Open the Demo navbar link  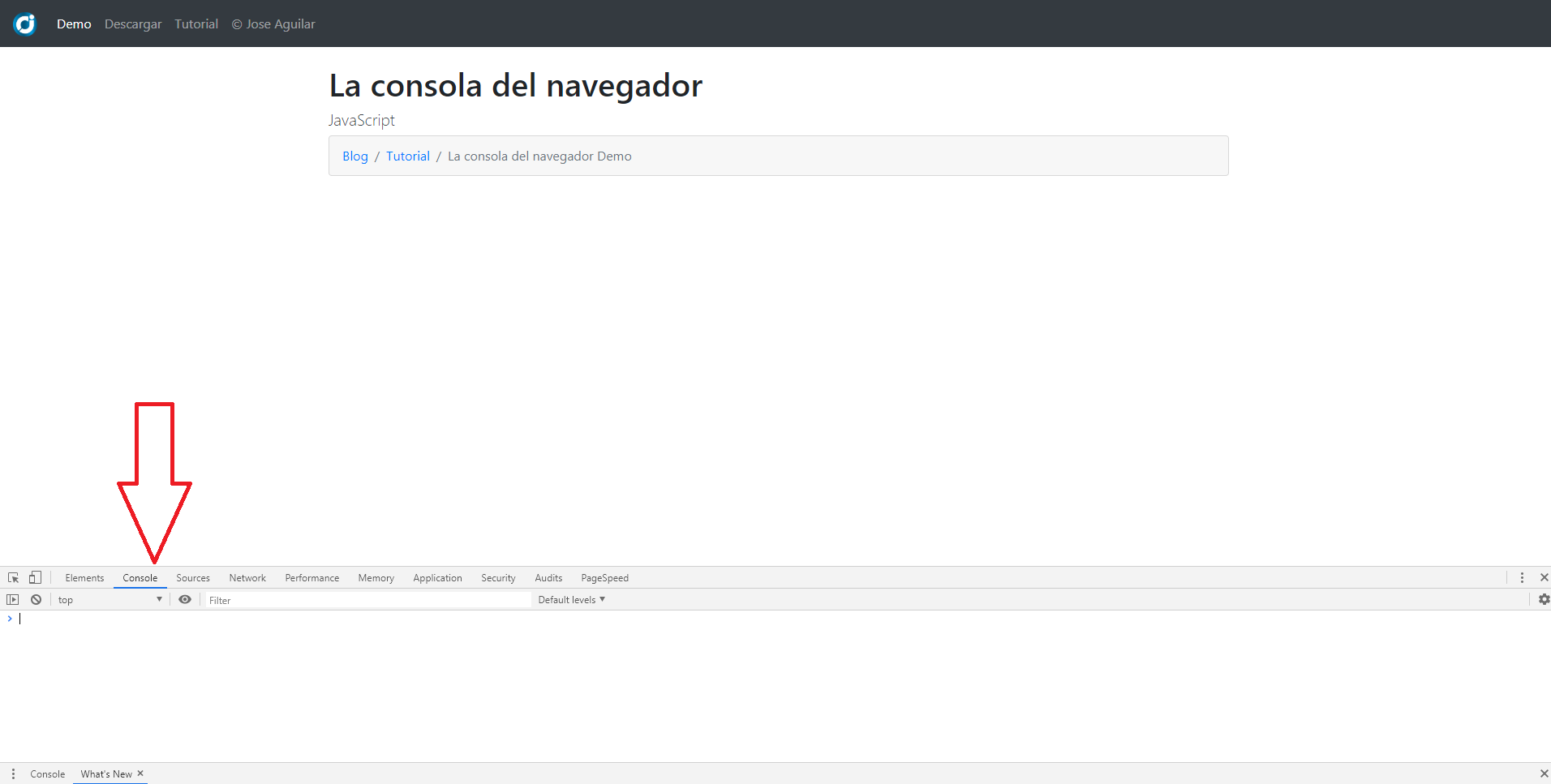(x=74, y=24)
